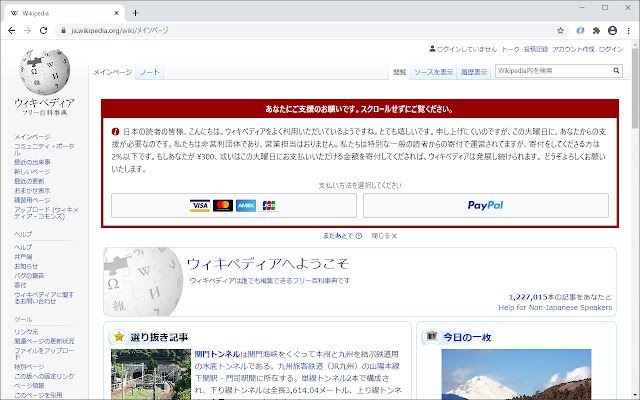The height and width of the screenshot is (400, 640).
Task: Select the 閲覧 view tab
Action: (x=399, y=72)
